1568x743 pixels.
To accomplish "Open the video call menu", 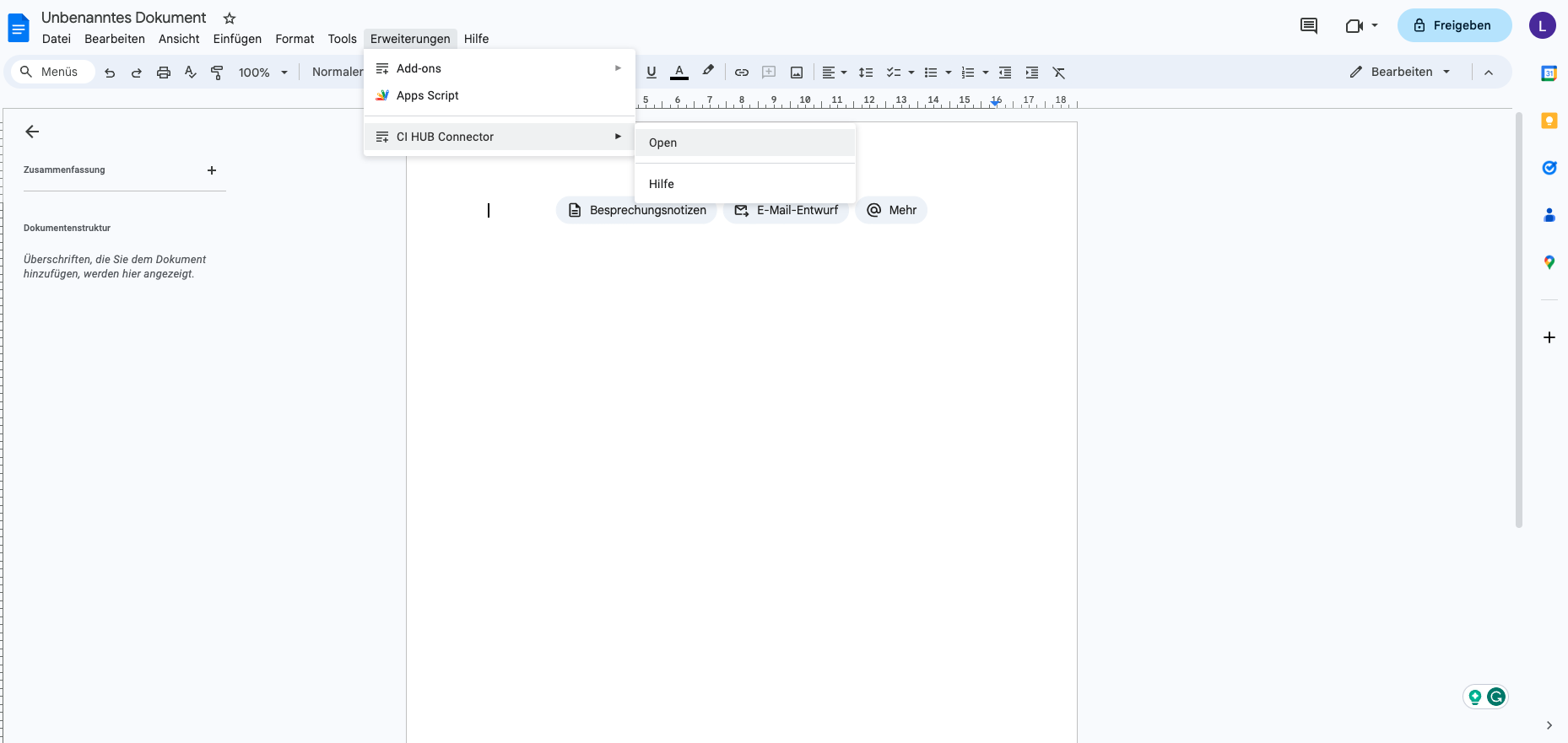I will 1361,26.
